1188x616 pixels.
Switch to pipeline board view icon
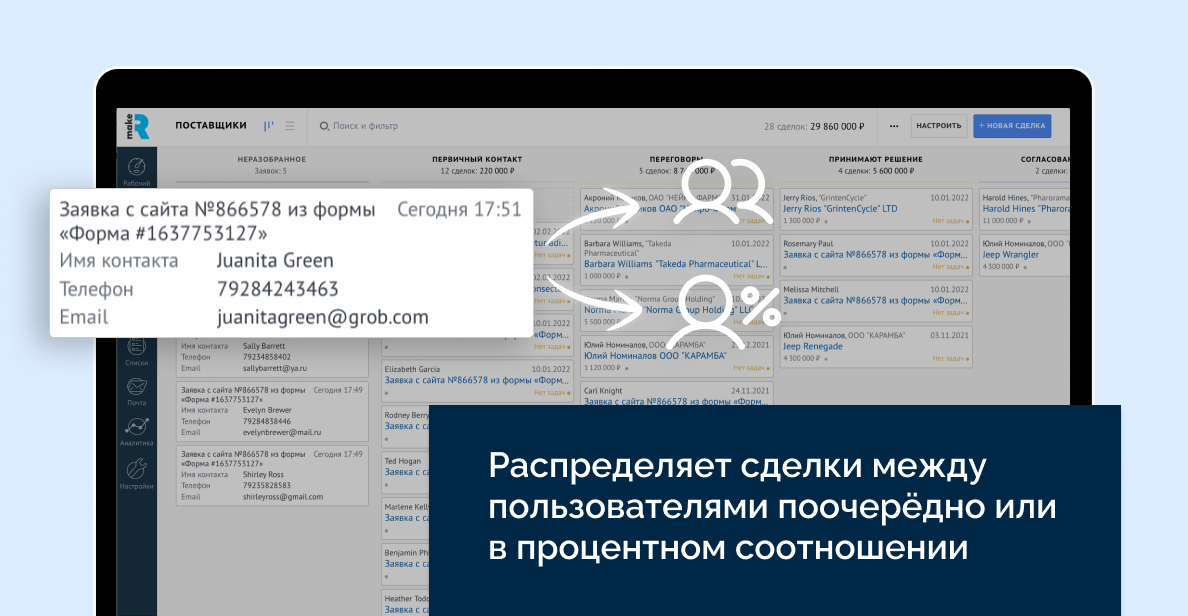point(268,126)
